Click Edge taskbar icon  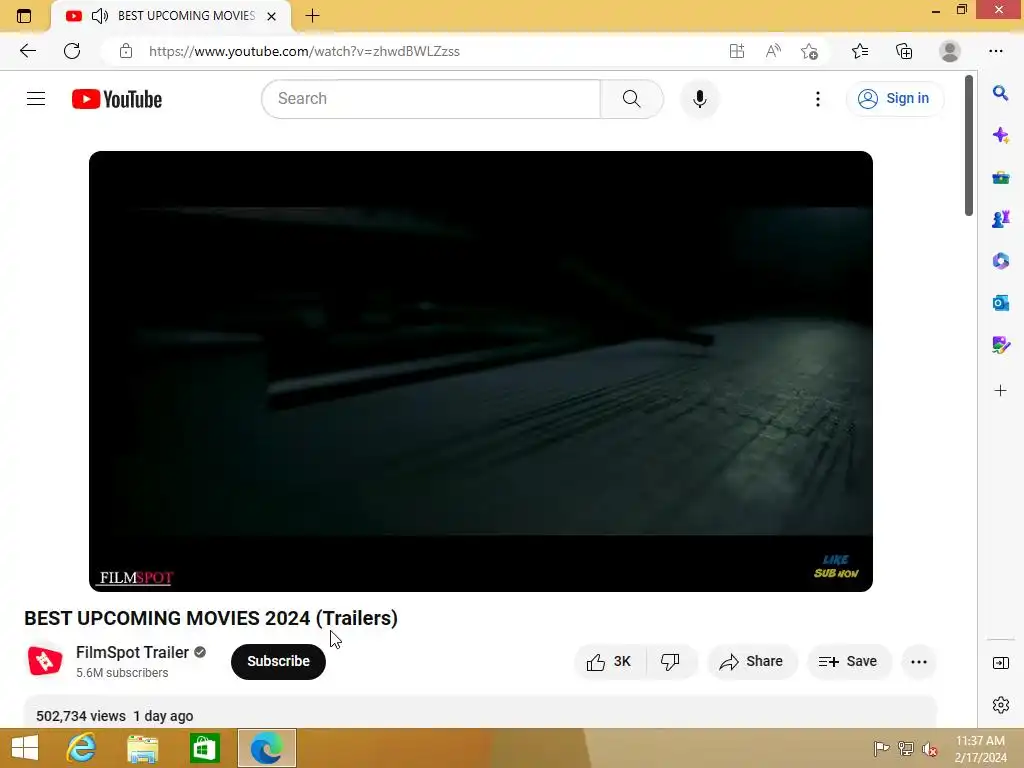click(x=266, y=748)
